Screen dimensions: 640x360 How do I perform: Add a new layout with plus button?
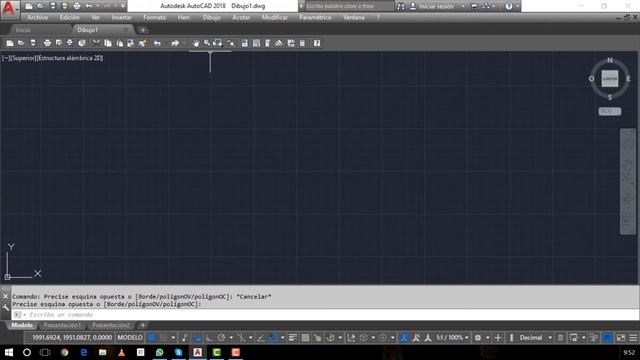click(x=143, y=325)
